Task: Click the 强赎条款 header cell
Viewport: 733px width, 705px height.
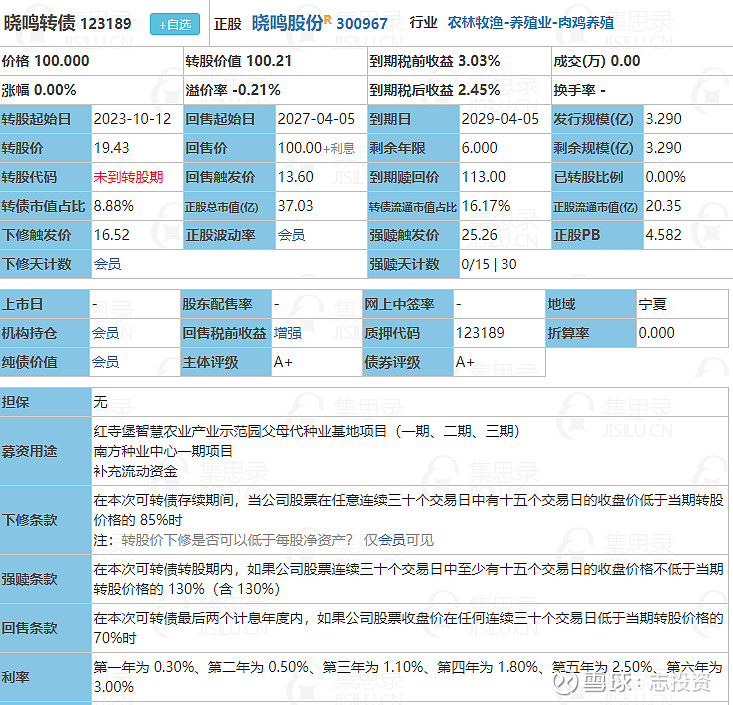Action: coord(45,579)
